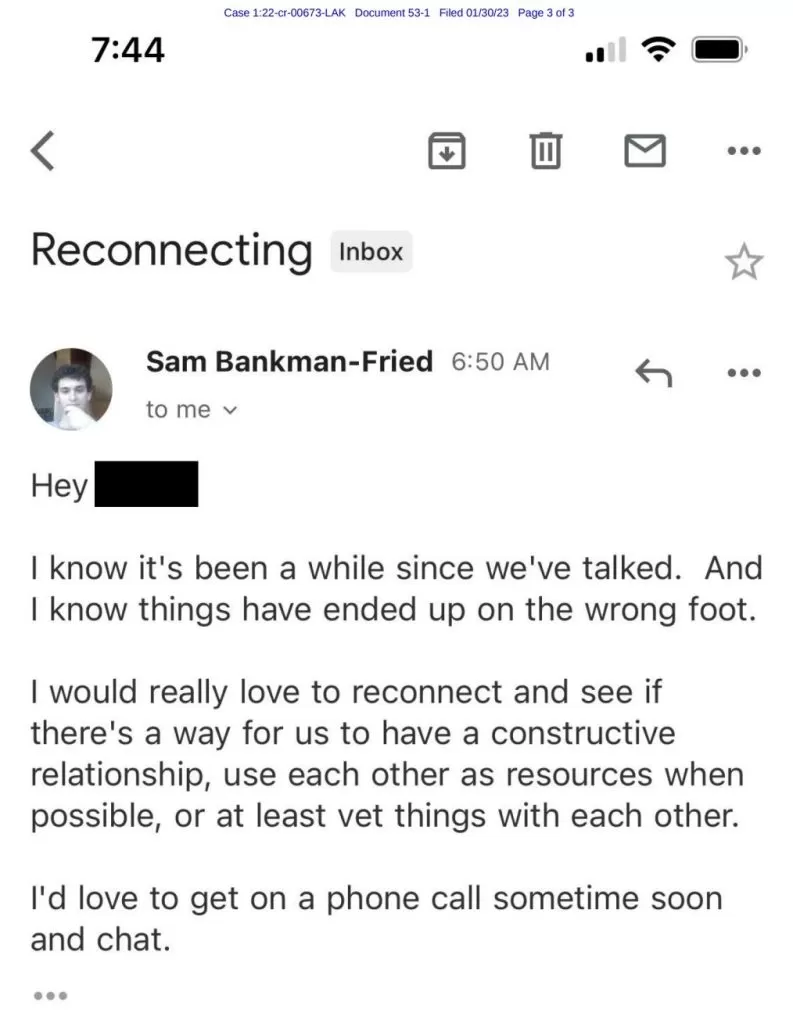Delete the email with the trash icon
Viewport: 793px width, 1024px height.
pyautogui.click(x=544, y=151)
